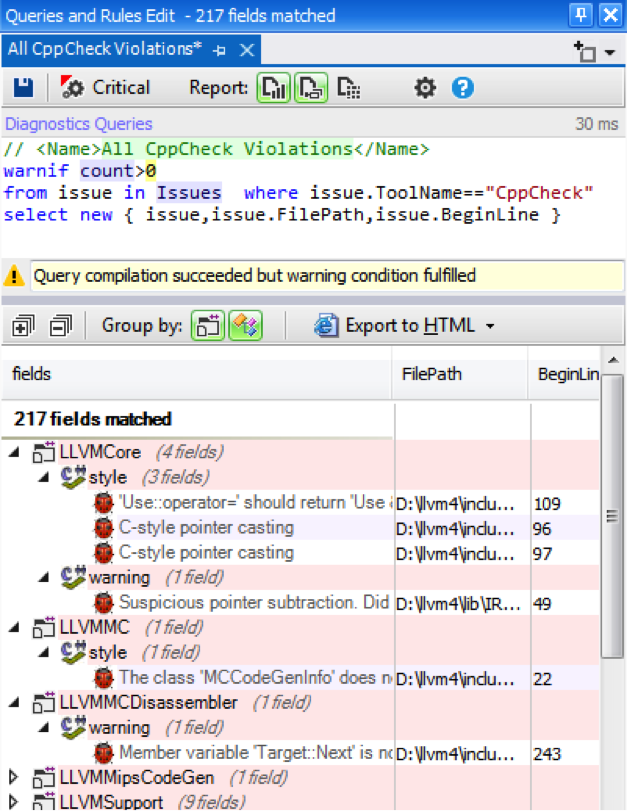This screenshot has width=628, height=811.
Task: Save the query with the floppy disk icon
Action: (23, 87)
